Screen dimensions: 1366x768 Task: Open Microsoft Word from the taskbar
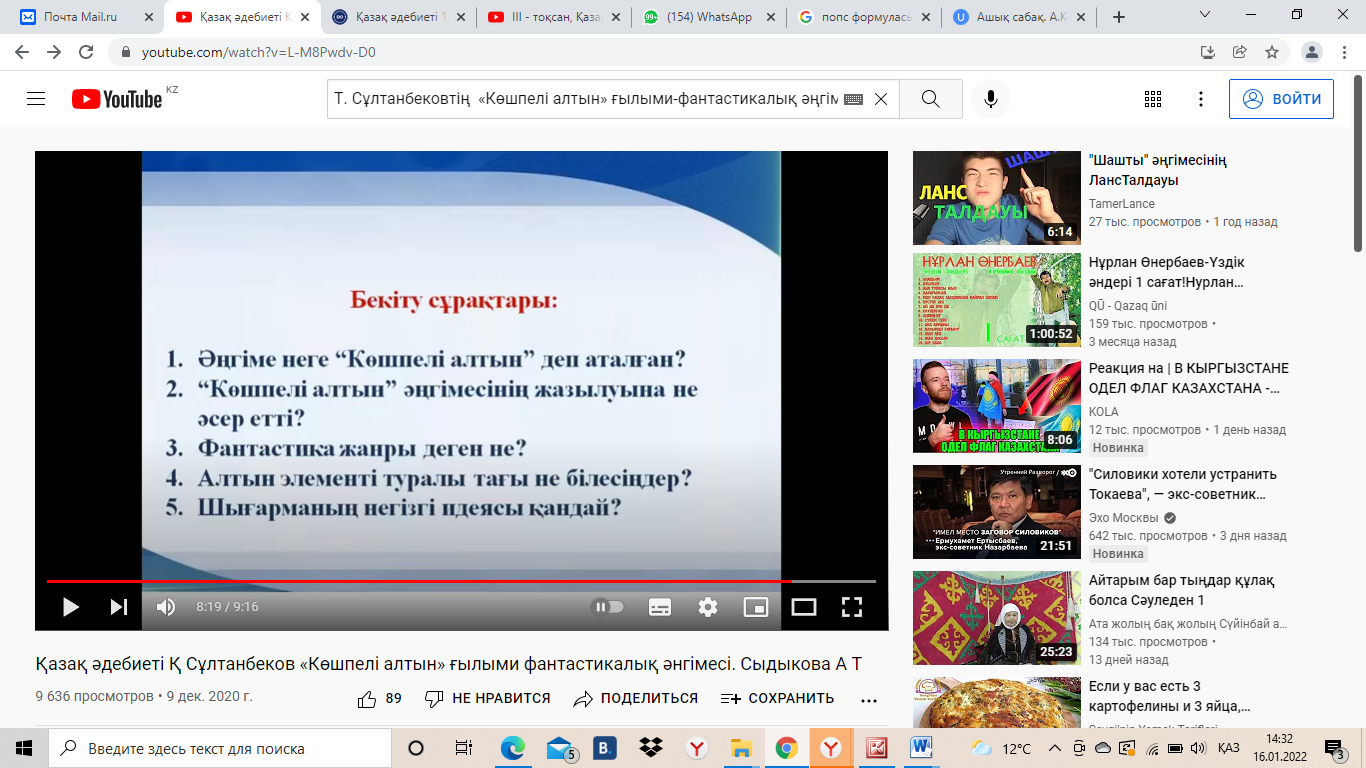921,748
